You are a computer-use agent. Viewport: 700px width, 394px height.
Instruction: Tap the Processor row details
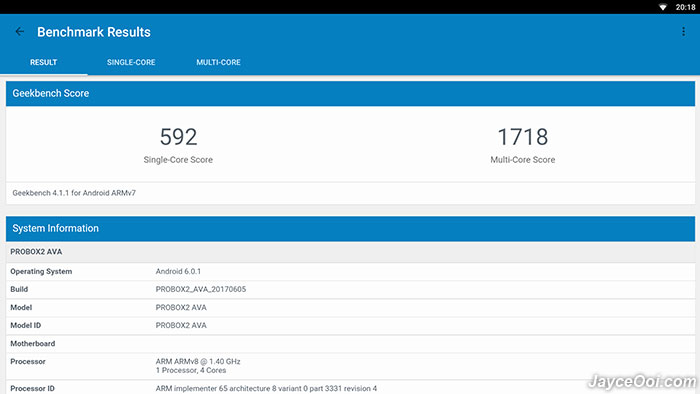198,366
